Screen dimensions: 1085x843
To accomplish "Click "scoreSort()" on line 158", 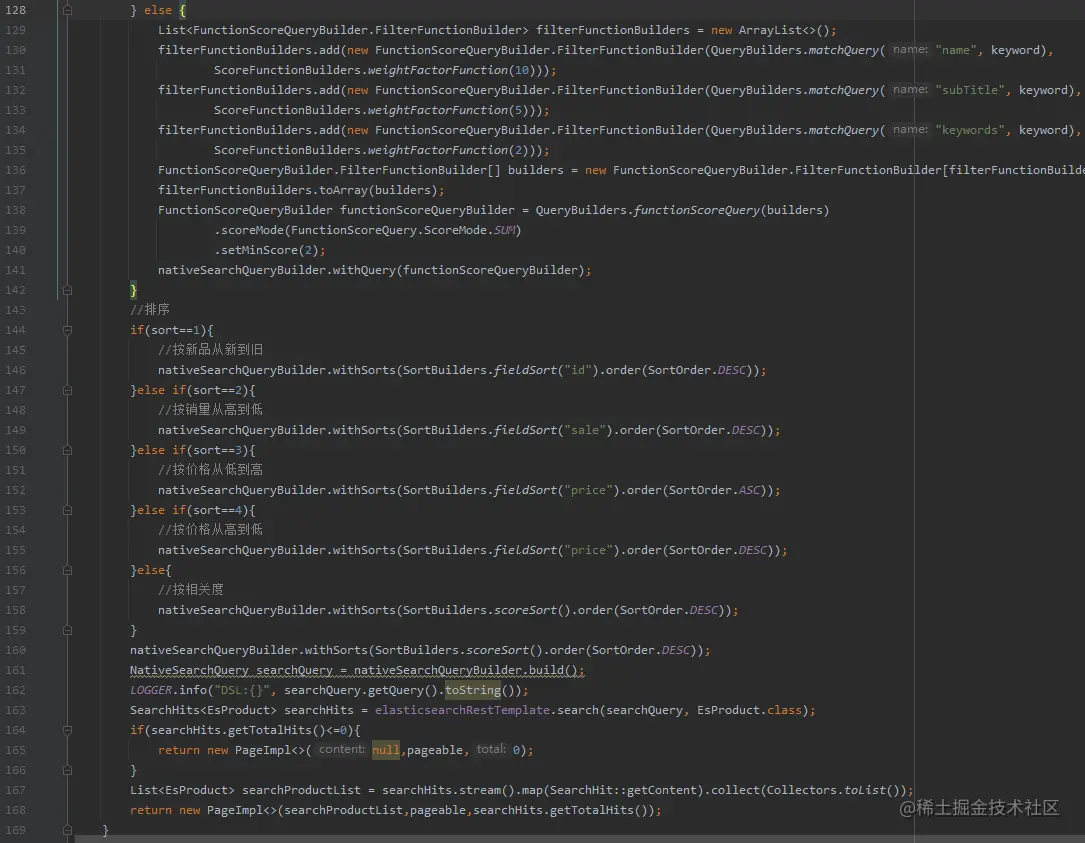I will [531, 610].
